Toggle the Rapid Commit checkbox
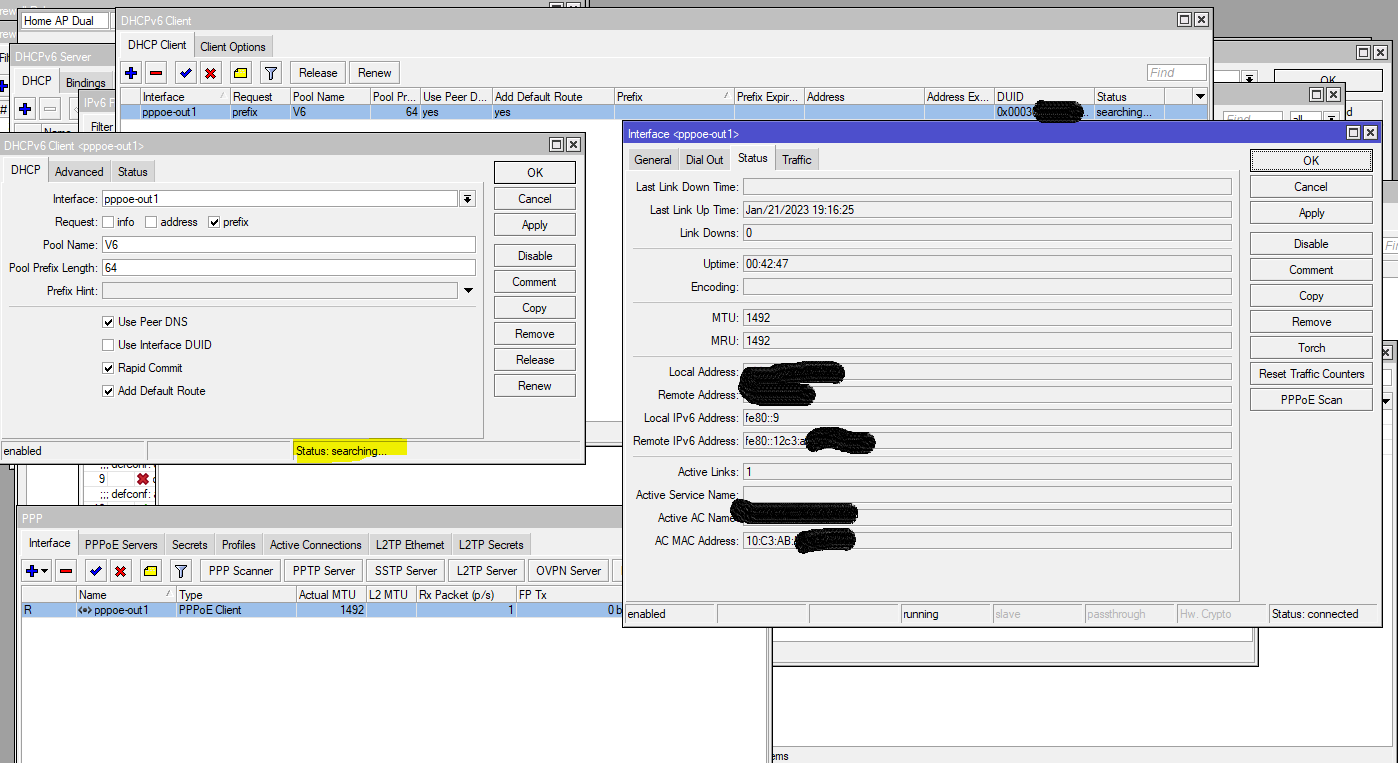Image resolution: width=1398 pixels, height=763 pixels. [108, 368]
